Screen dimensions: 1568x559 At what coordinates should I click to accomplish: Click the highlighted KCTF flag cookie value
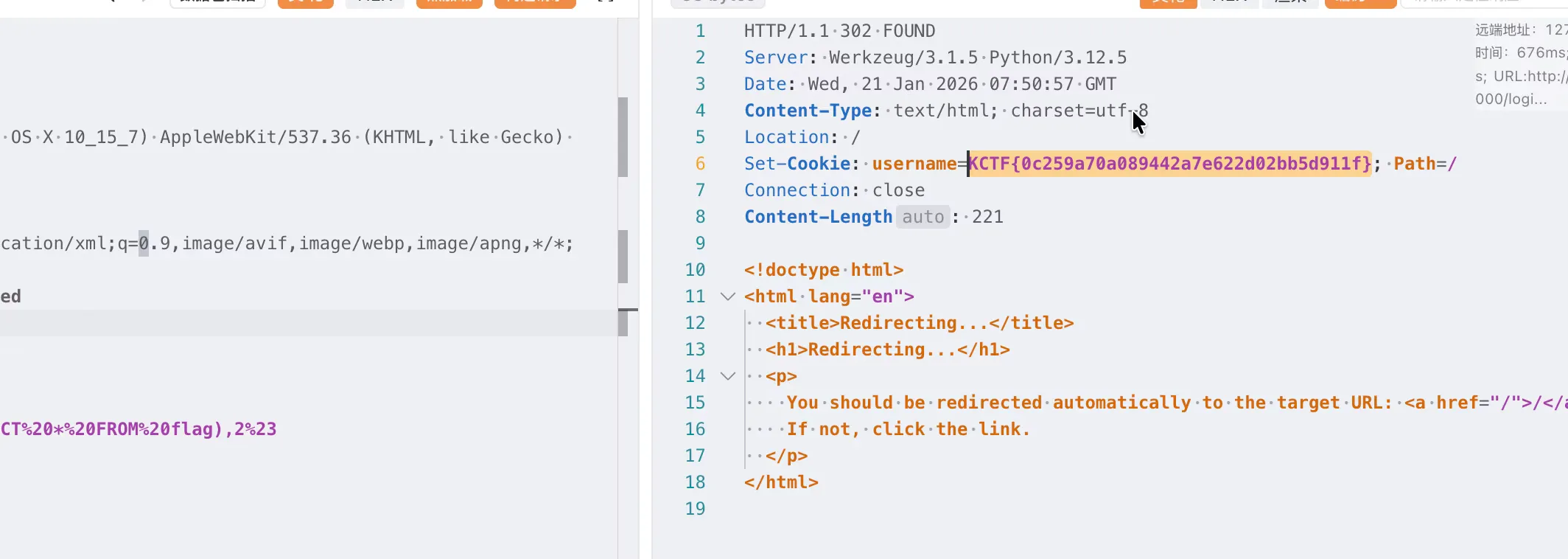[1169, 164]
